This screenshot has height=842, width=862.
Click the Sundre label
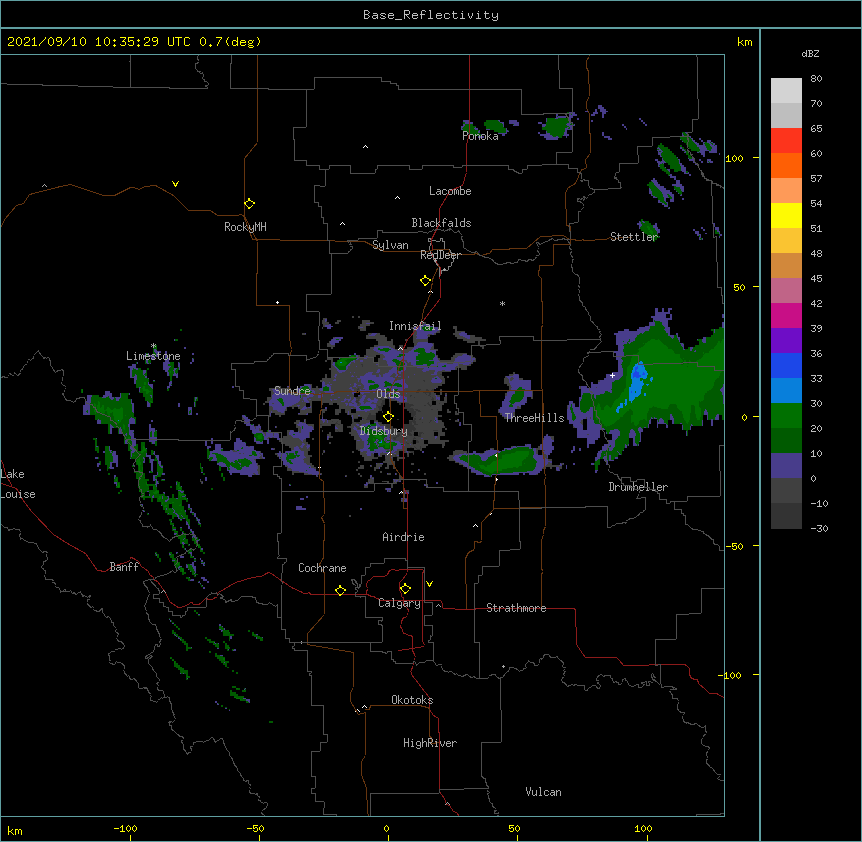(x=292, y=391)
